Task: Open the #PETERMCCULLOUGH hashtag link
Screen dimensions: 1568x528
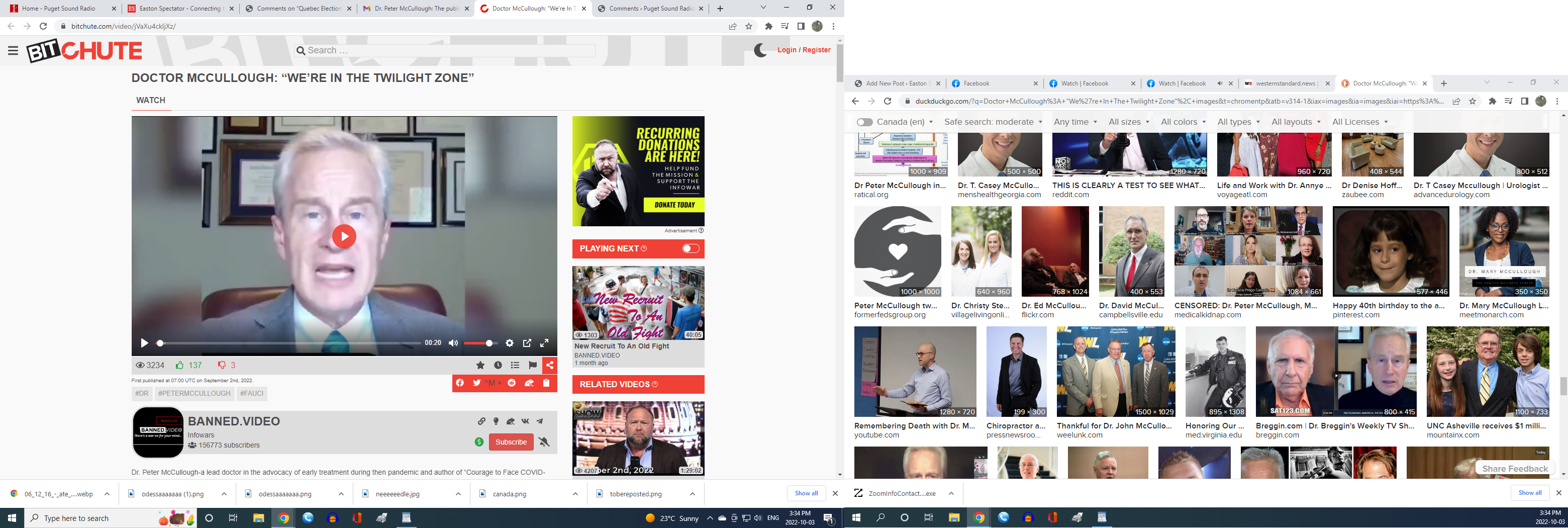Action: (194, 393)
